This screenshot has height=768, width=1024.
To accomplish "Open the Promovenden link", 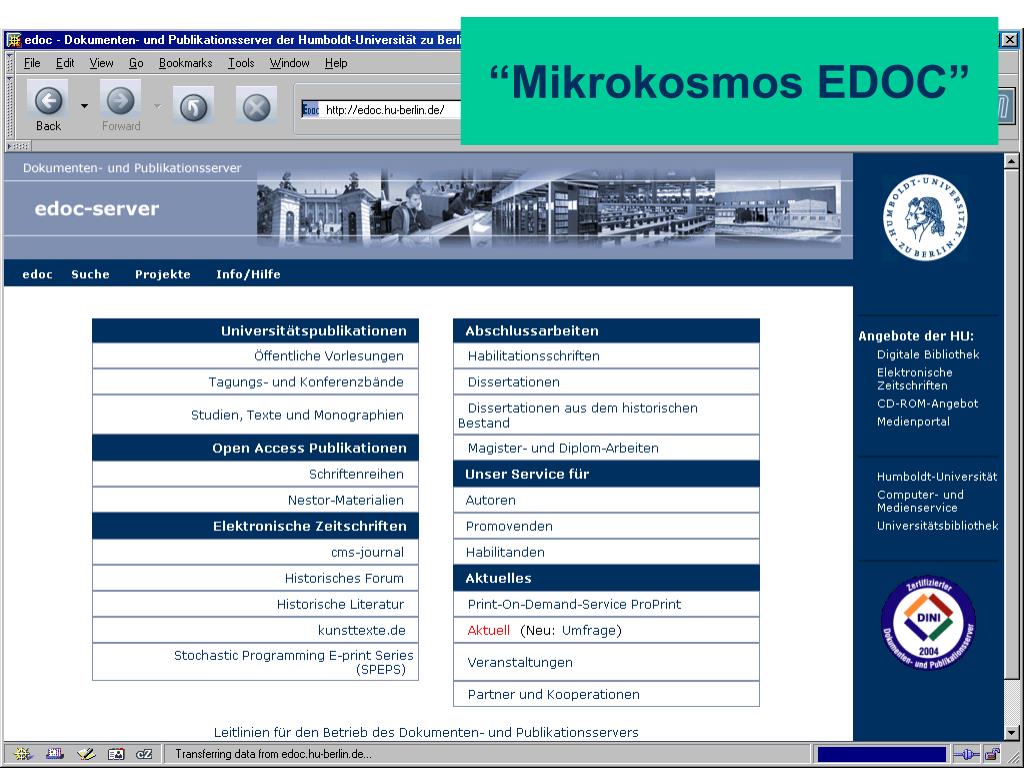I will point(509,526).
